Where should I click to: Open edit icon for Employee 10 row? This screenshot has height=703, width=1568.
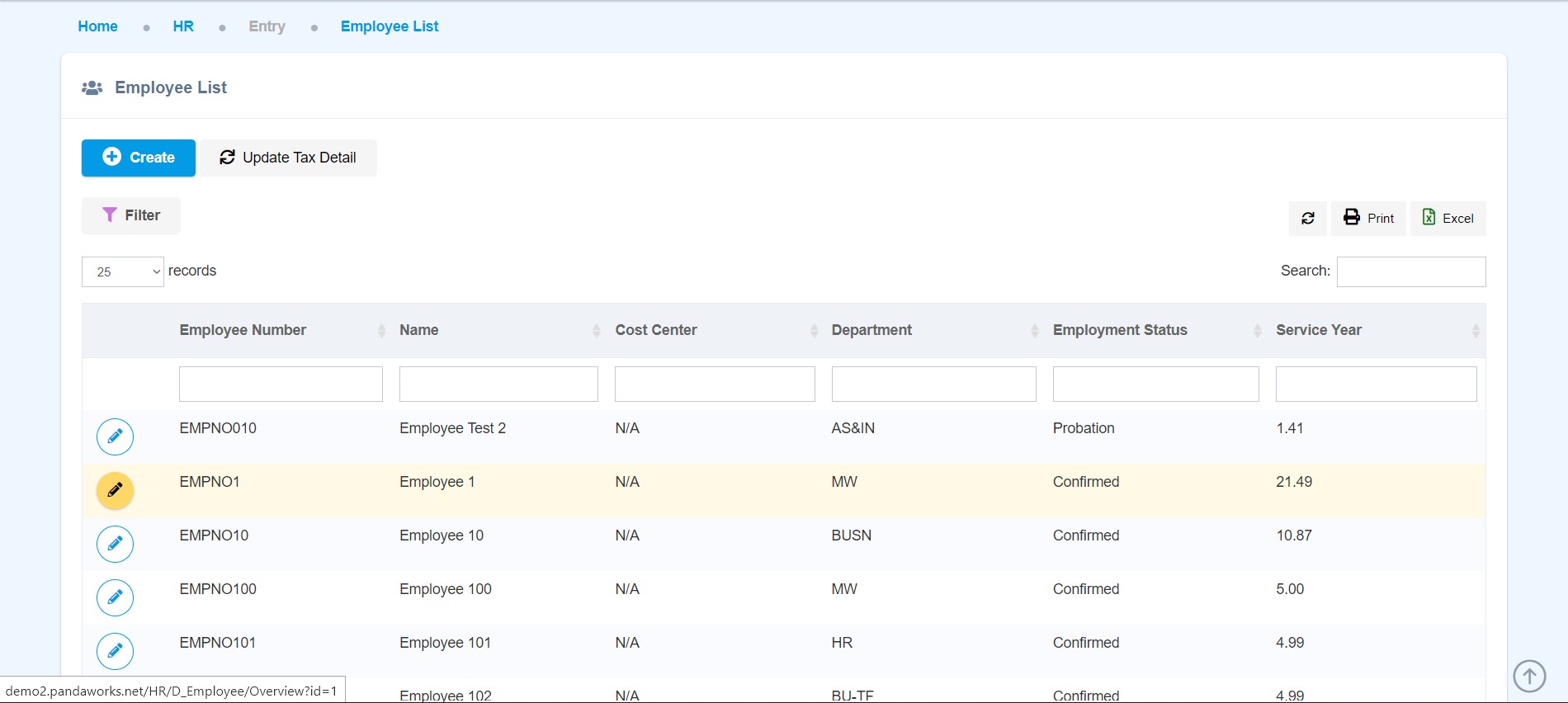click(x=115, y=544)
